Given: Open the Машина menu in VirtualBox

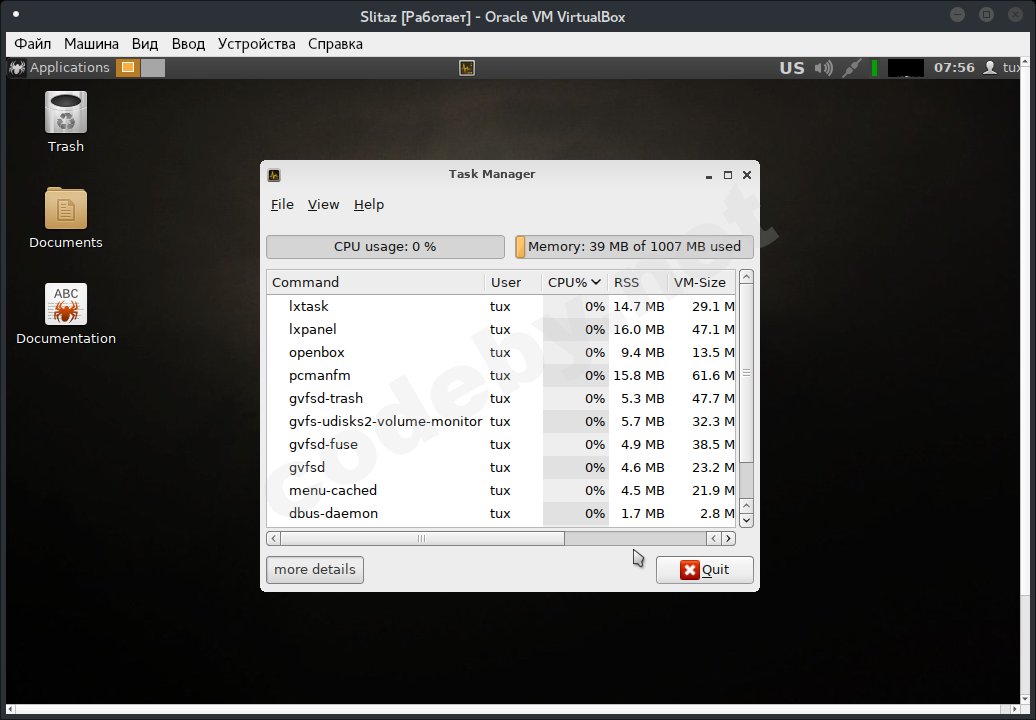Looking at the screenshot, I should click(91, 44).
